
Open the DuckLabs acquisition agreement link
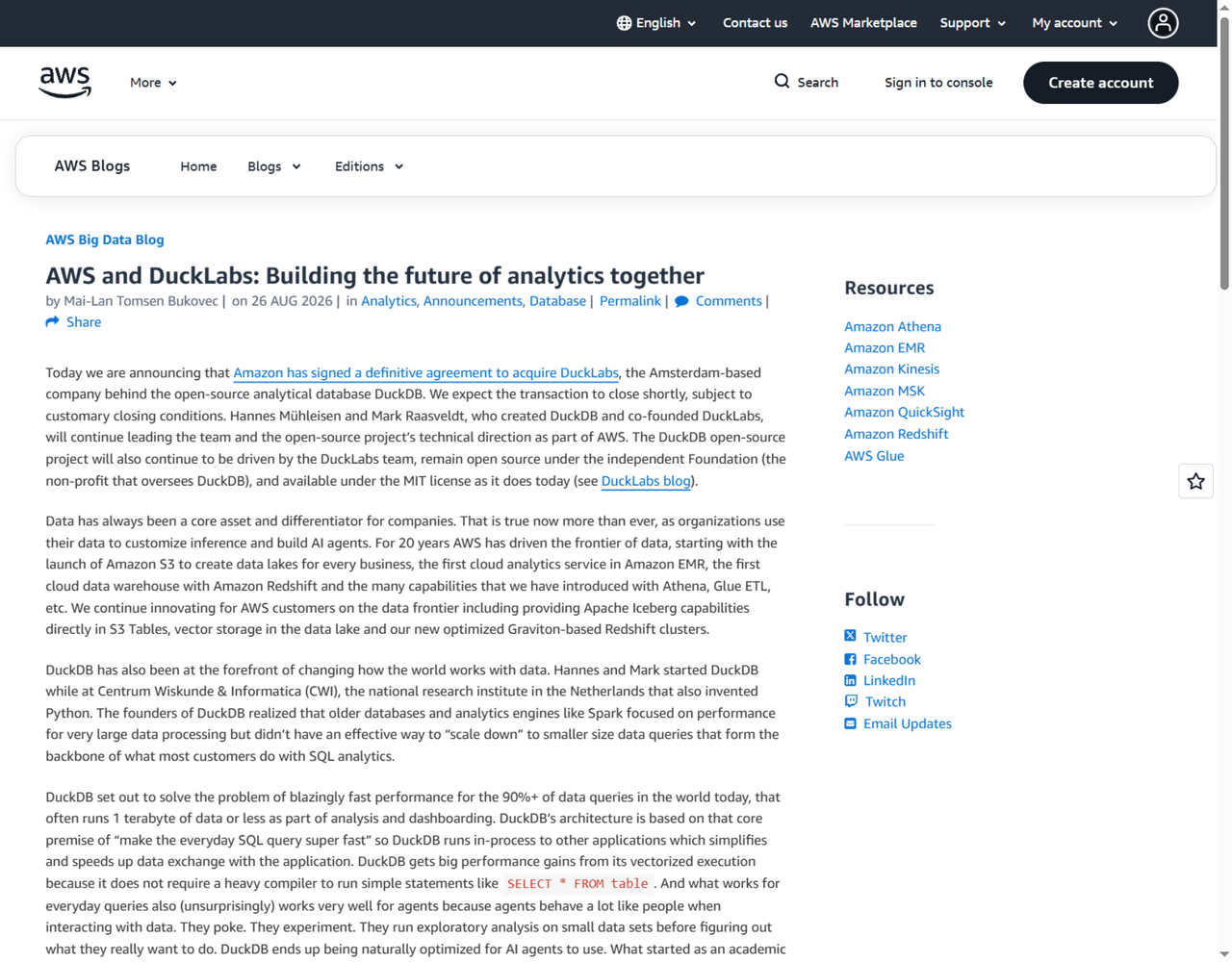click(425, 372)
